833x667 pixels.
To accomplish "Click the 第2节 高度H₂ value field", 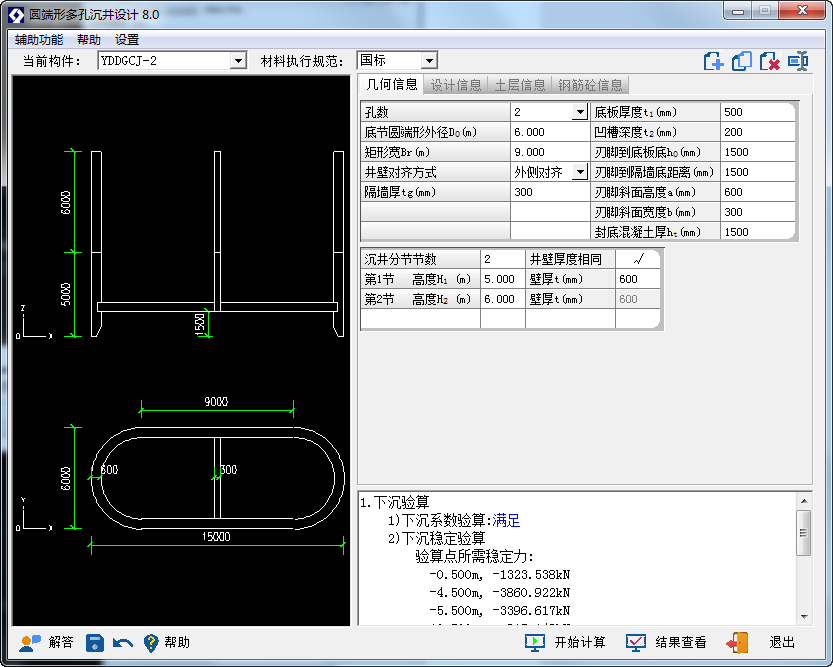I will [x=503, y=300].
